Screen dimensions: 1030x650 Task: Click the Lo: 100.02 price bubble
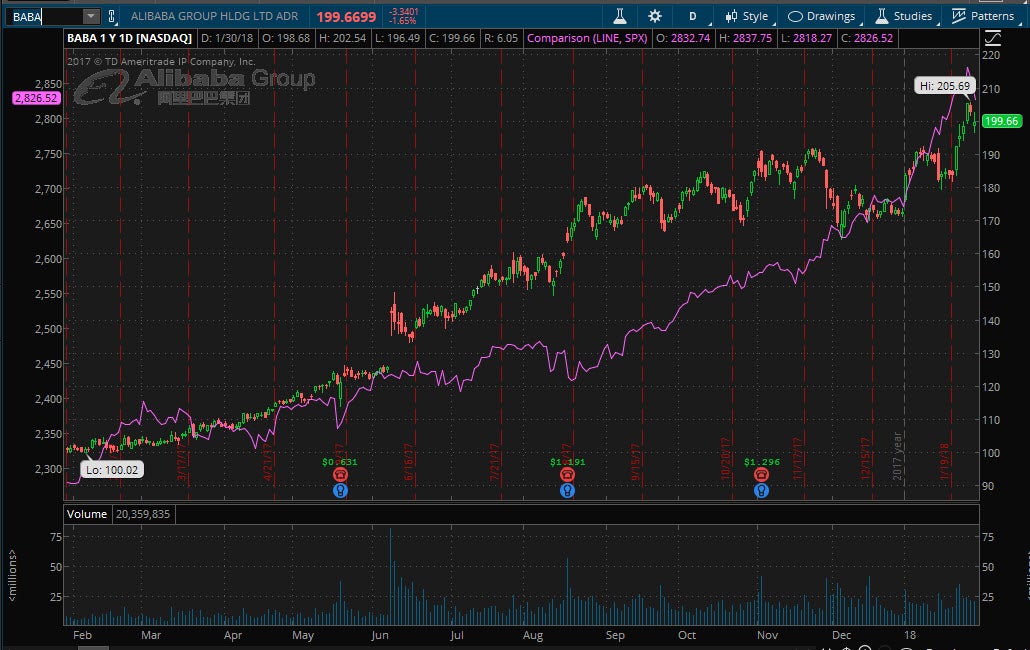[x=112, y=470]
